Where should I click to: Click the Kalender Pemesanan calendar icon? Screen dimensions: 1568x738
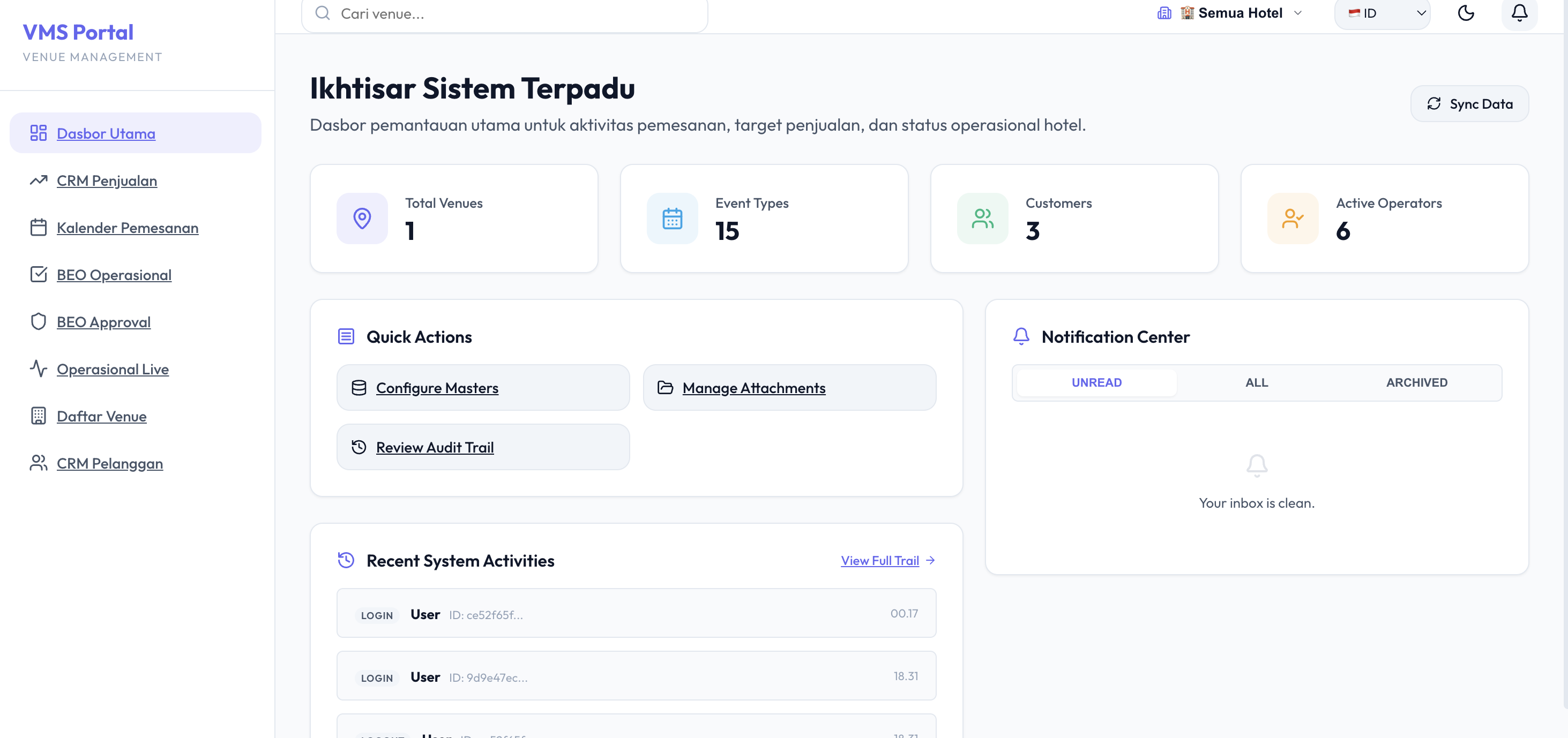pyautogui.click(x=39, y=227)
